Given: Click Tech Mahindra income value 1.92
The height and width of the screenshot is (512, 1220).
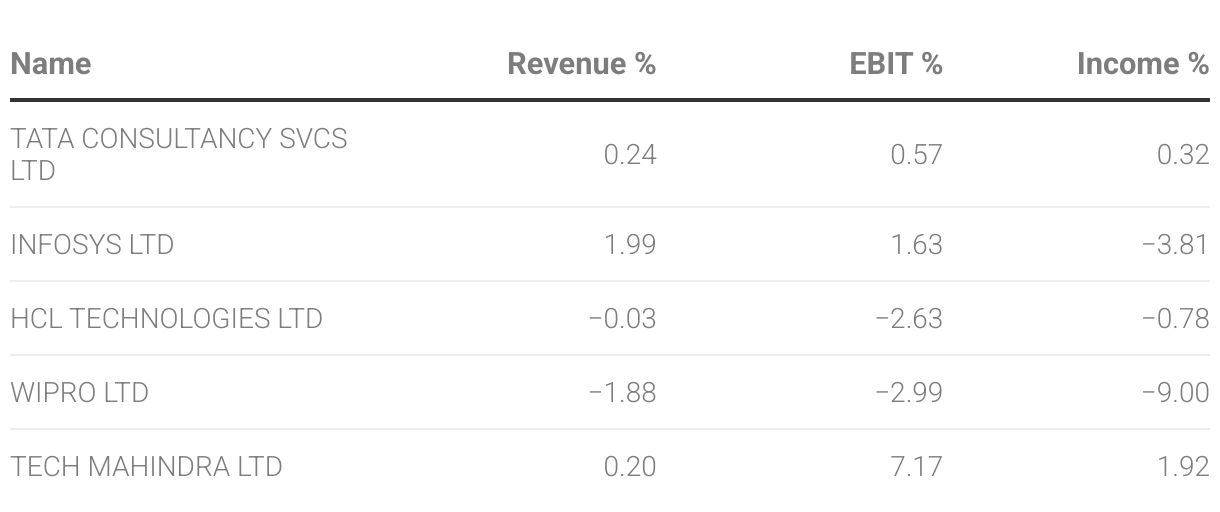Looking at the screenshot, I should (x=1184, y=466).
